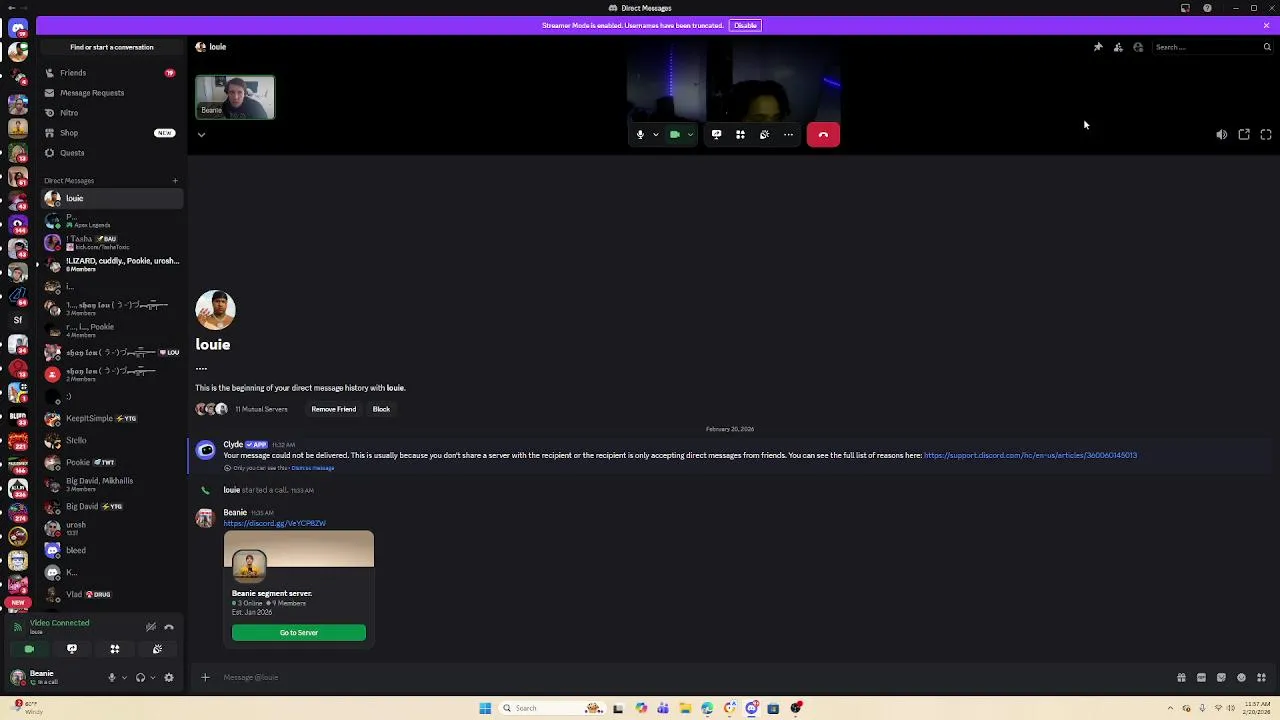Click the Go to Server button

coord(299,632)
